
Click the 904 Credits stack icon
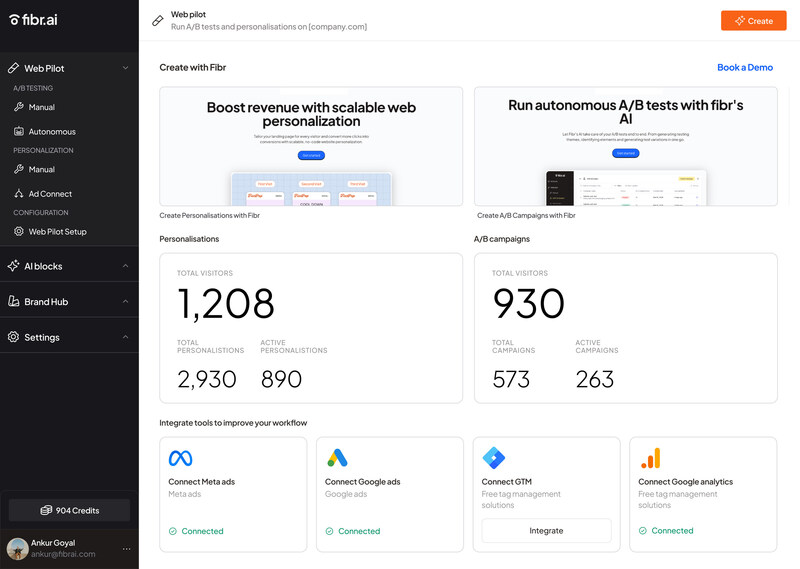pyautogui.click(x=46, y=510)
